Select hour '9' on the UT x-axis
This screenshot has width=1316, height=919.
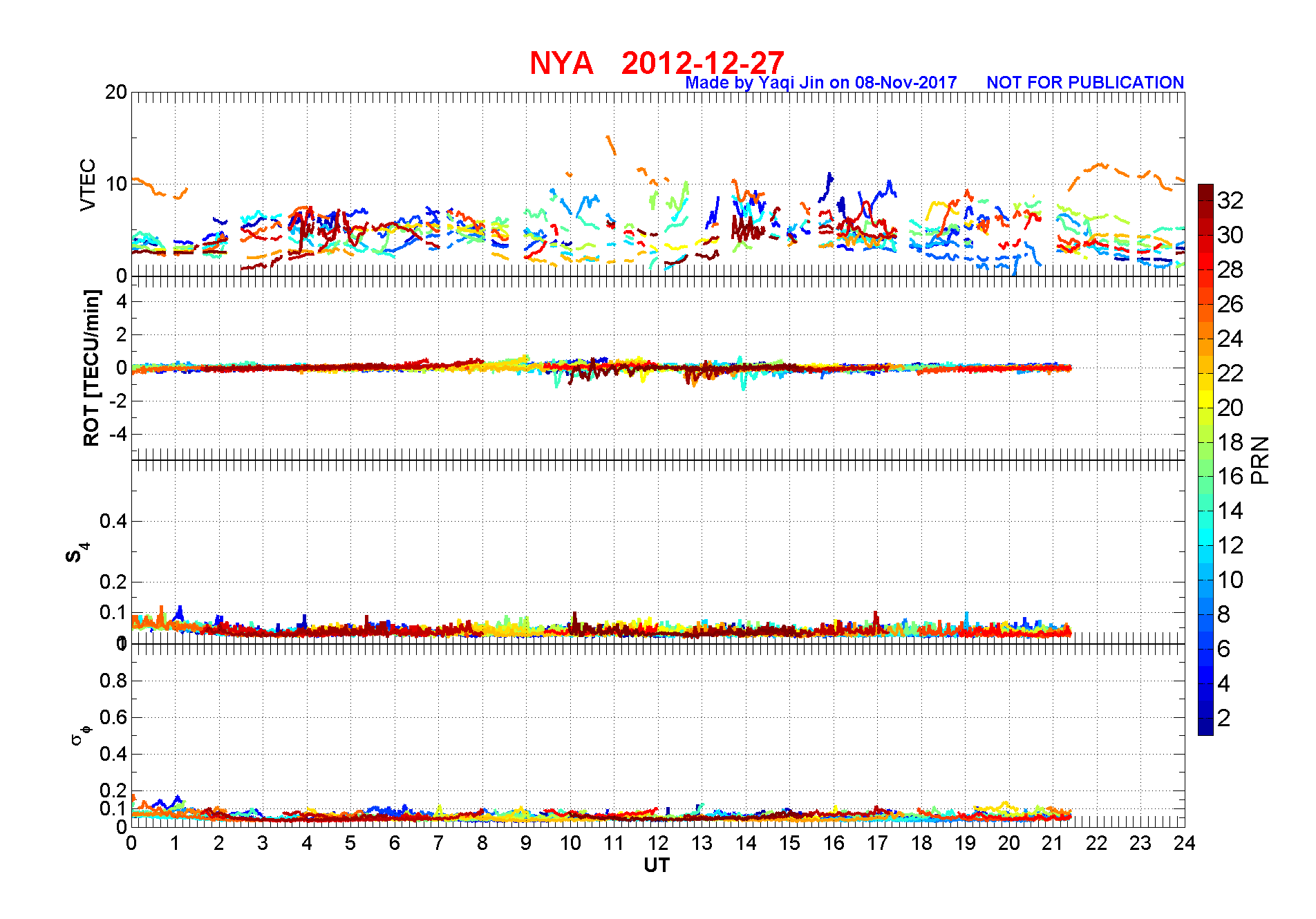point(526,843)
